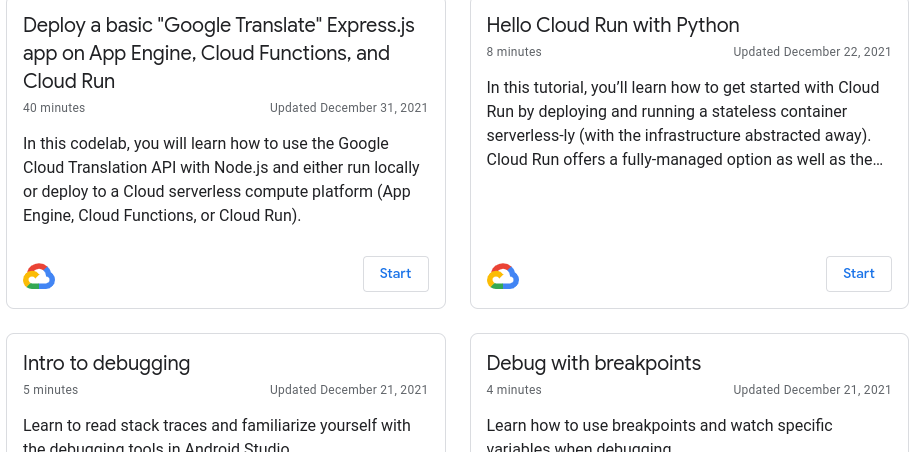Open 'Deploy a basic Google Translate Express.js' title
The image size is (920, 452).
pyautogui.click(x=219, y=53)
